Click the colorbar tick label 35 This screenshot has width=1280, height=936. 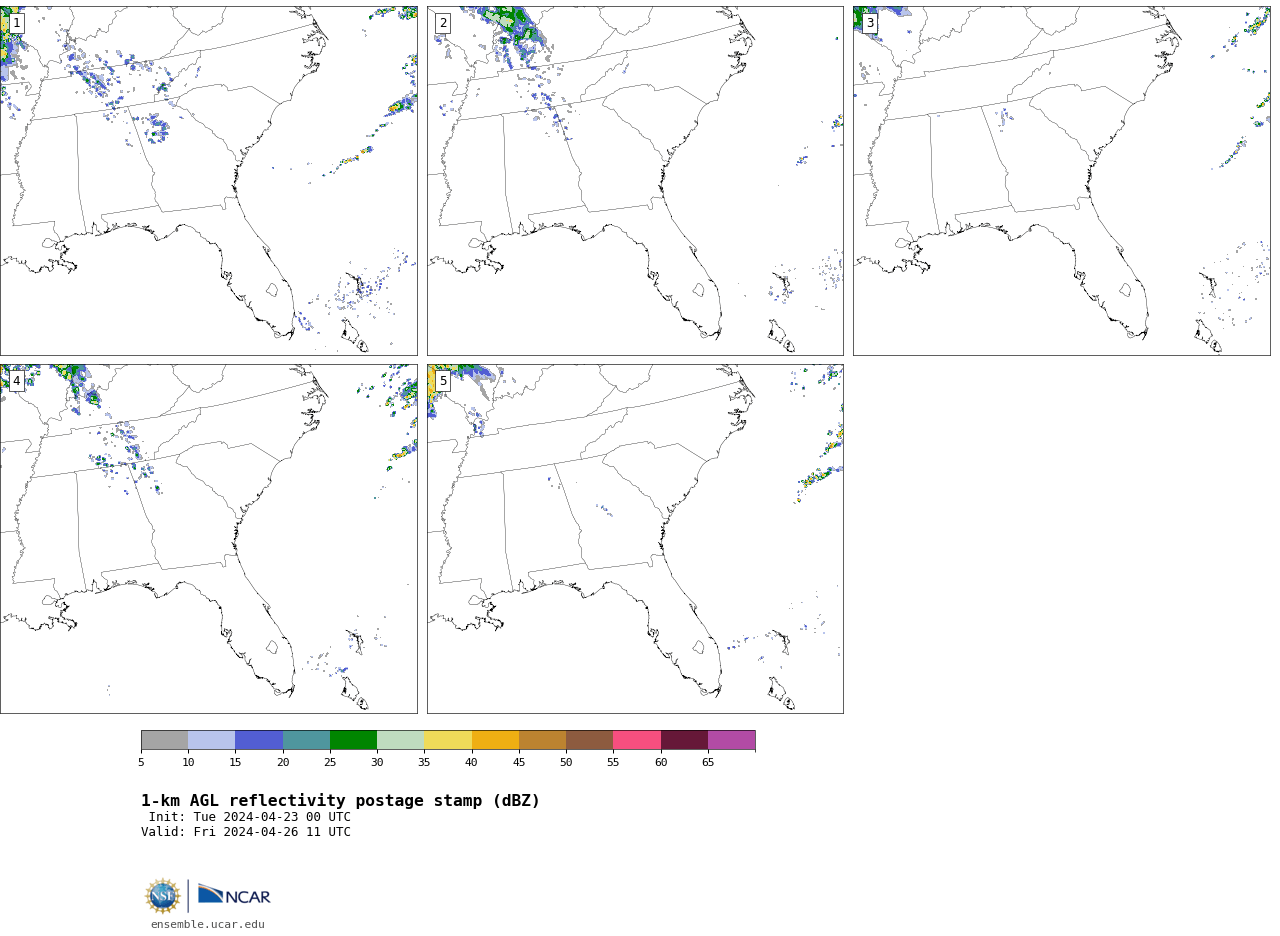[x=424, y=763]
